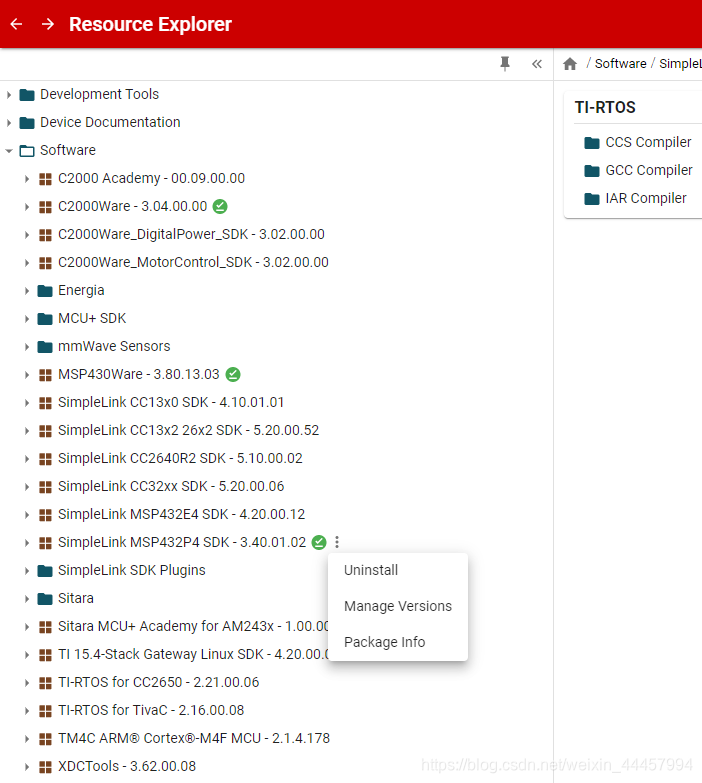
Task: Open the IAR Compiler folder link
Action: [646, 198]
